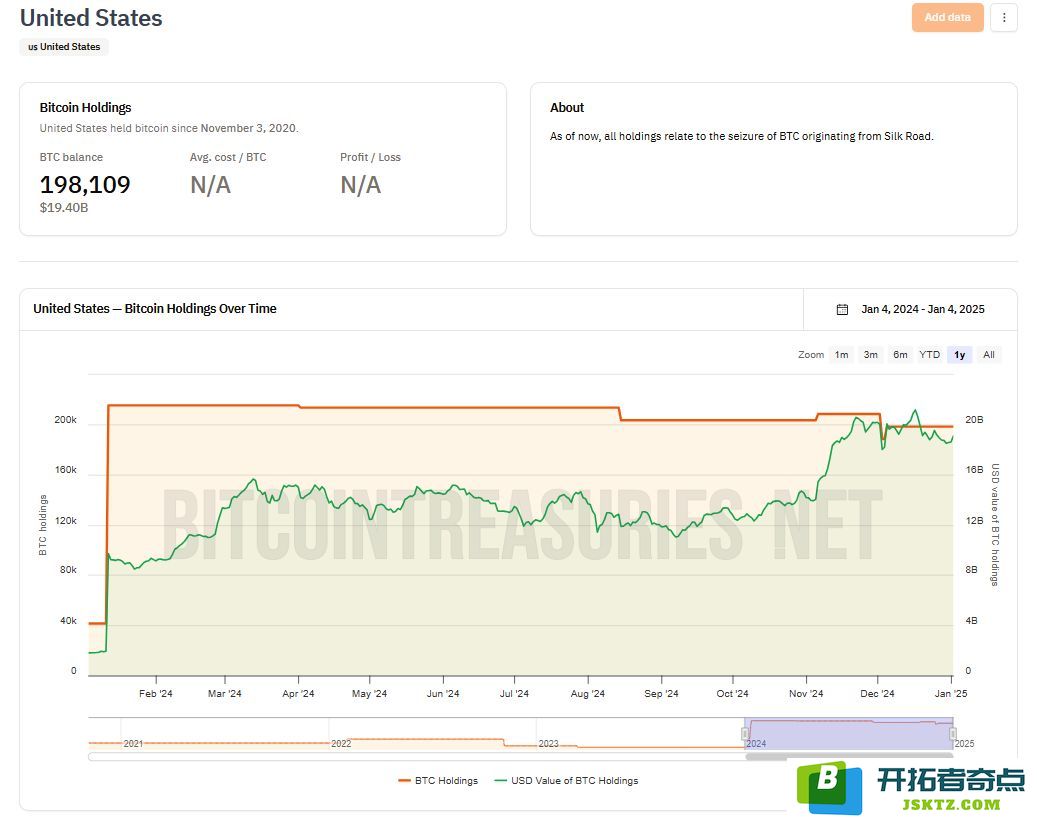Select the YTD zoom range
The image size is (1037, 818).
click(x=929, y=355)
